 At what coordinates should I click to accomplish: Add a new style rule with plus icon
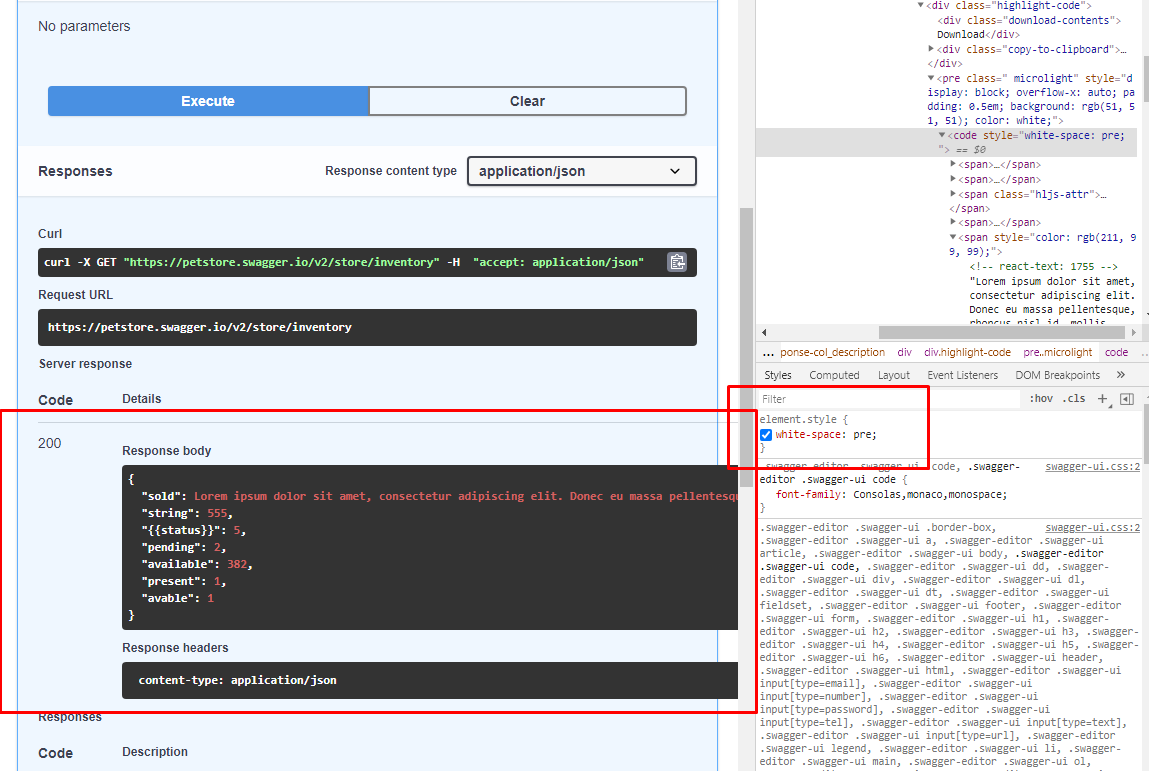pos(1103,398)
